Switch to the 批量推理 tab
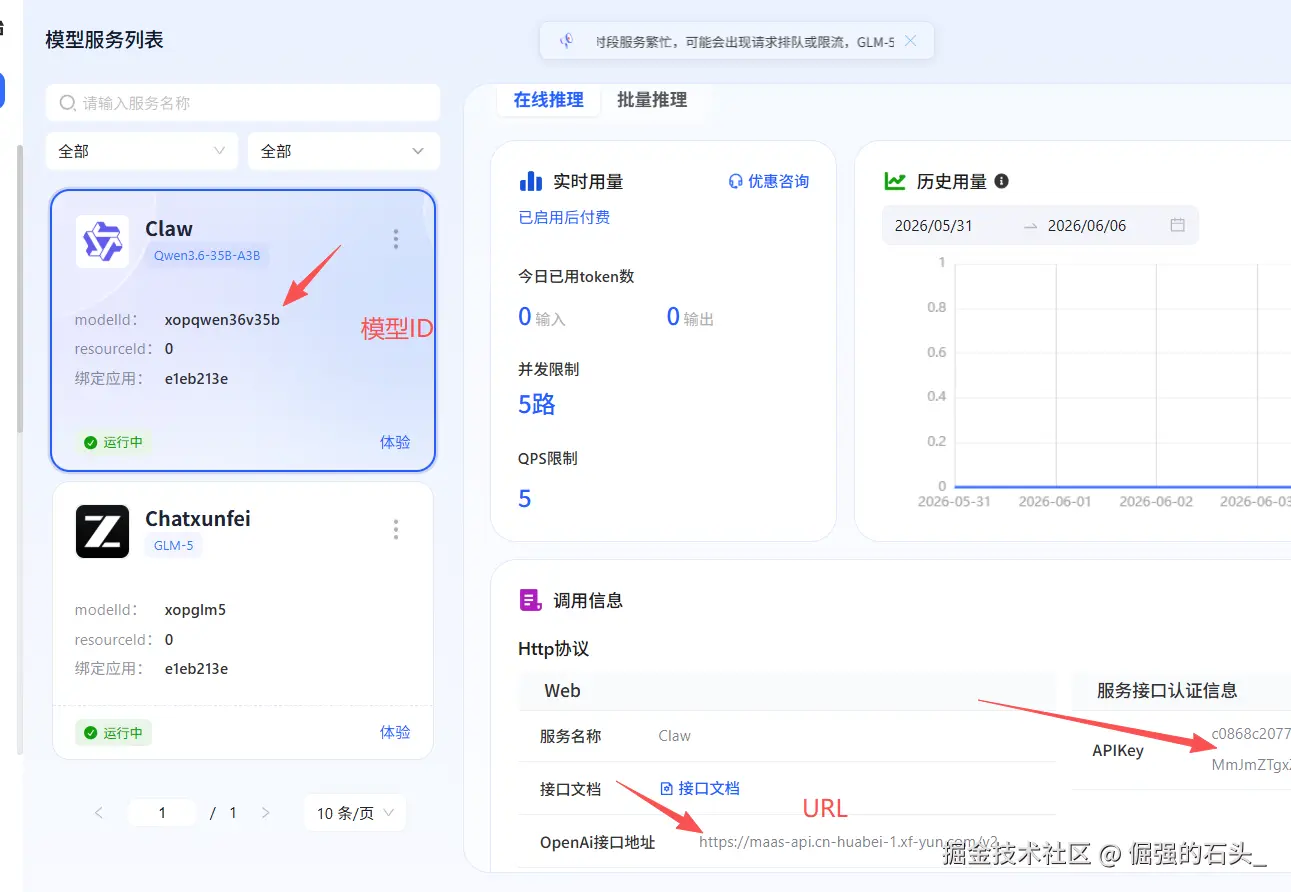Viewport: 1291px width, 892px height. (652, 100)
